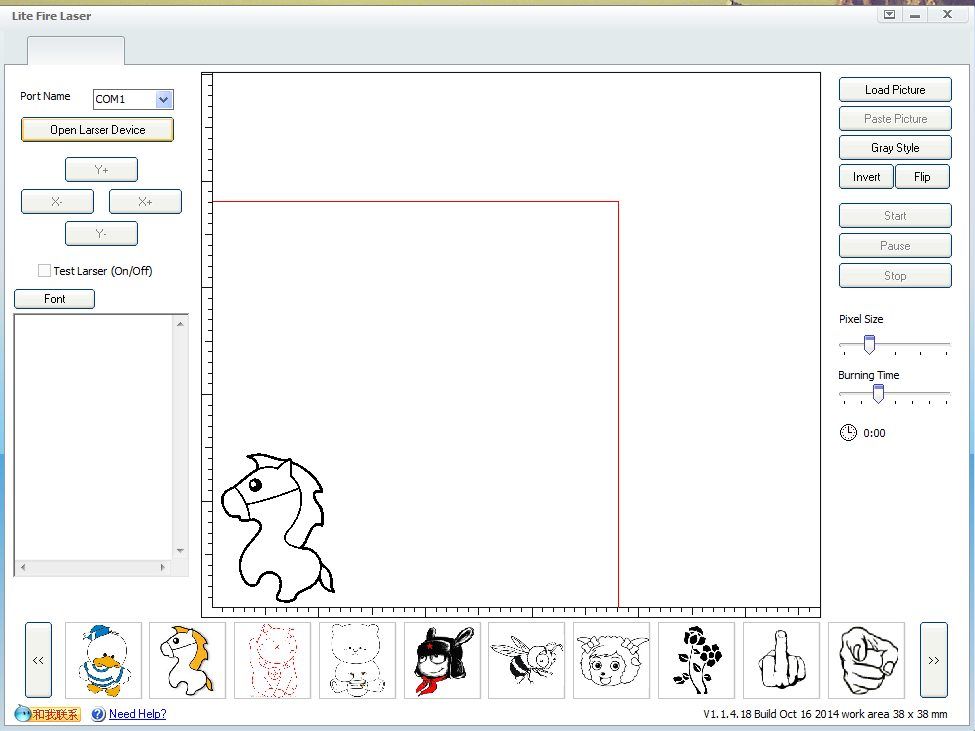Choose the red dotted lucky cat thumbnail
Viewport: 975px width, 731px height.
[272, 660]
